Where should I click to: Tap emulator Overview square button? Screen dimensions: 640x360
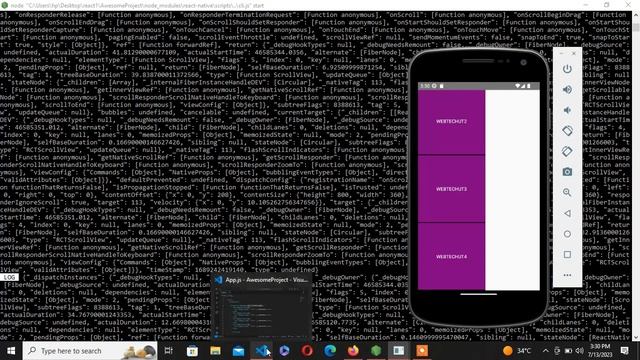click(x=567, y=254)
